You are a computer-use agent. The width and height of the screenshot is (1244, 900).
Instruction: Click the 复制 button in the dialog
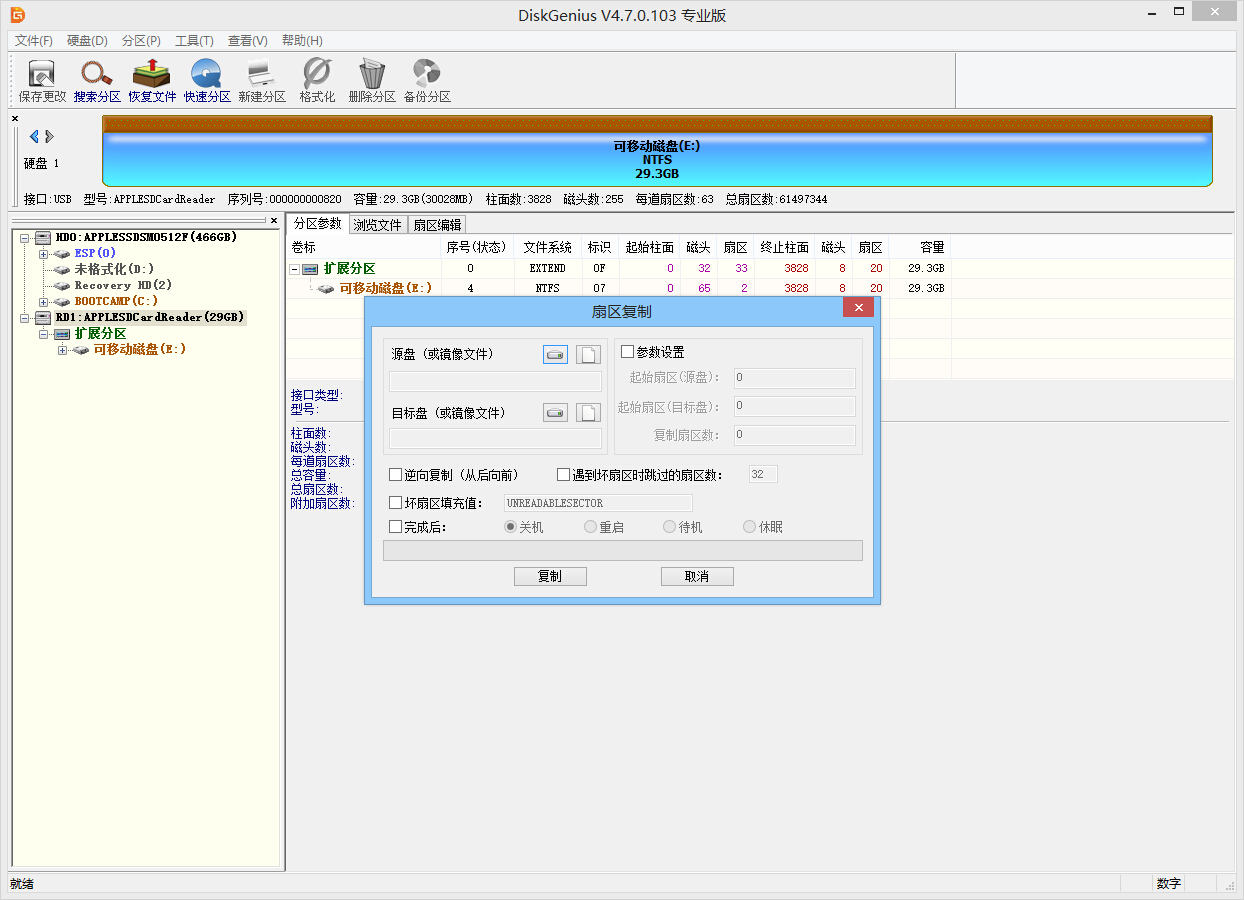(550, 576)
